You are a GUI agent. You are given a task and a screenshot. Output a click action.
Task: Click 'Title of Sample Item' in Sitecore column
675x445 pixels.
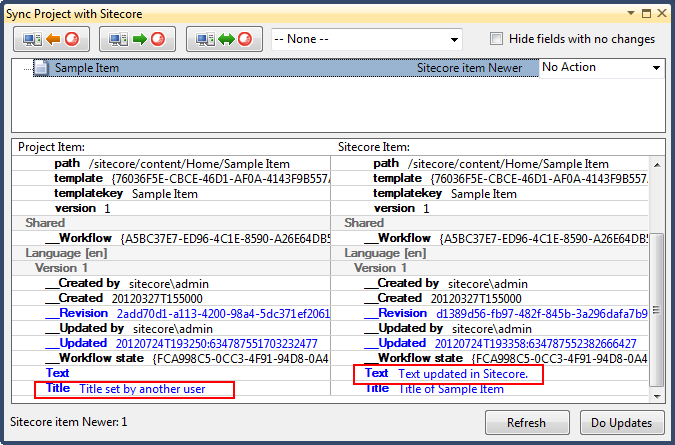pyautogui.click(x=451, y=389)
